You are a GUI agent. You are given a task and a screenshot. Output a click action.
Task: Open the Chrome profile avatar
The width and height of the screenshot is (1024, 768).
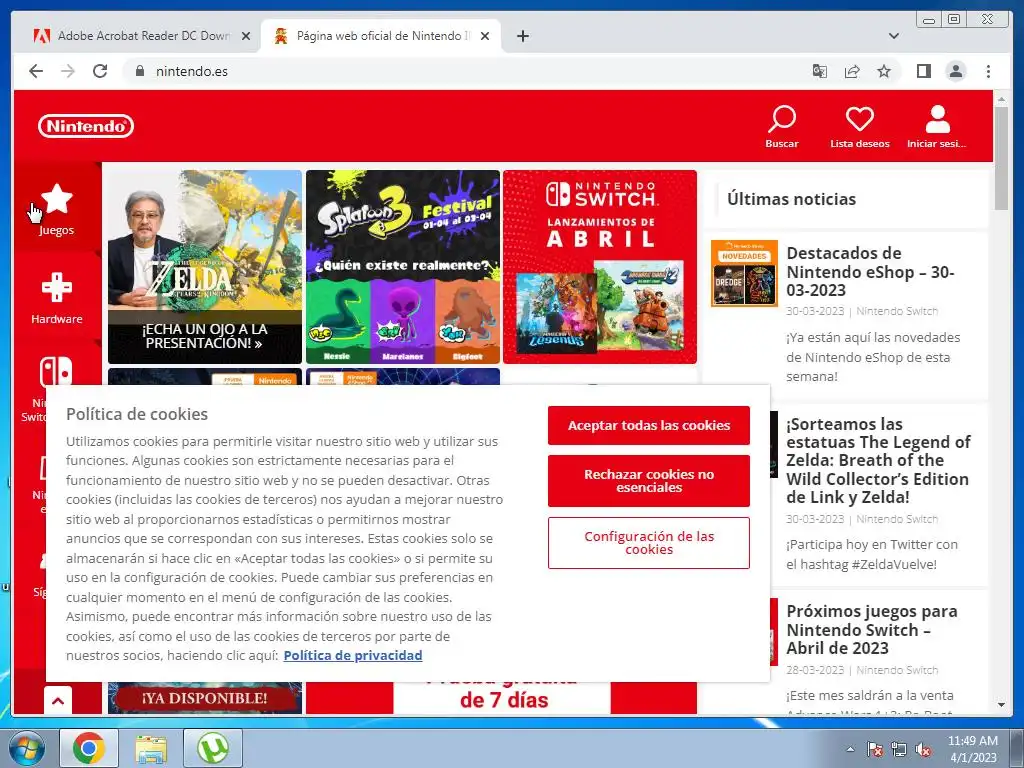click(x=955, y=71)
